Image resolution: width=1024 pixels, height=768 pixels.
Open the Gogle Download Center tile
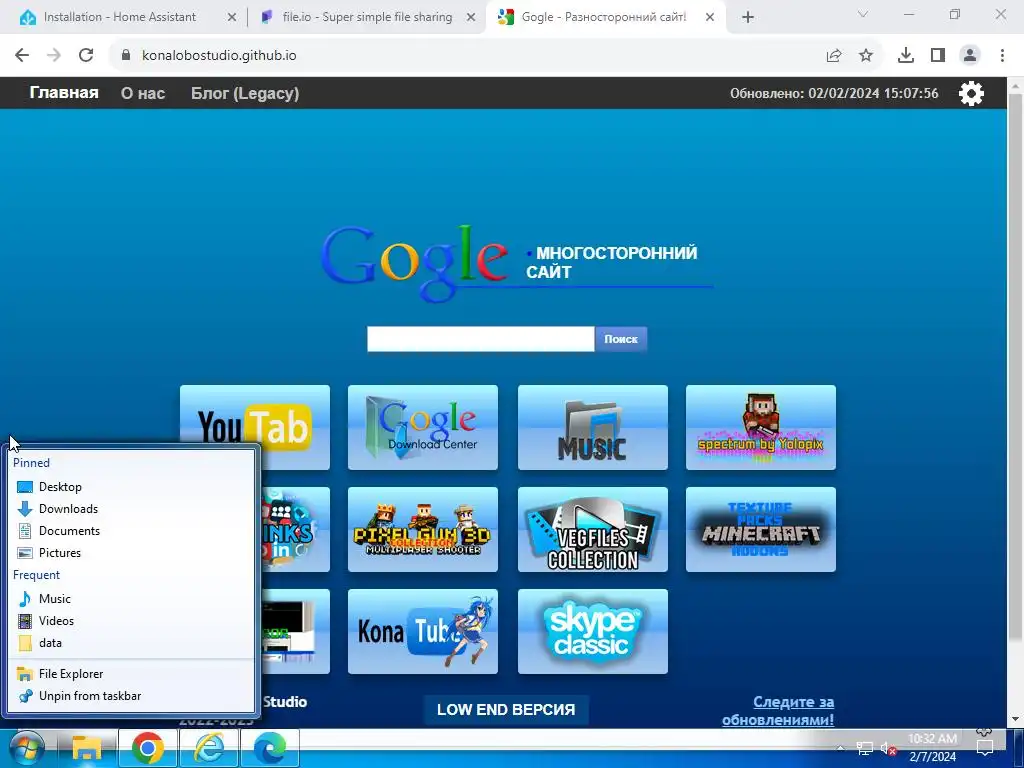(423, 427)
